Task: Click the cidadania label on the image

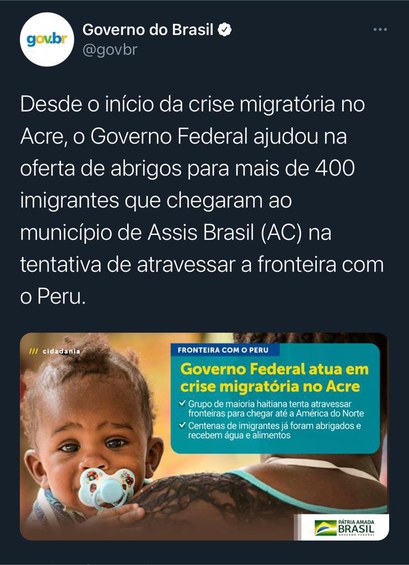Action: coord(54,351)
